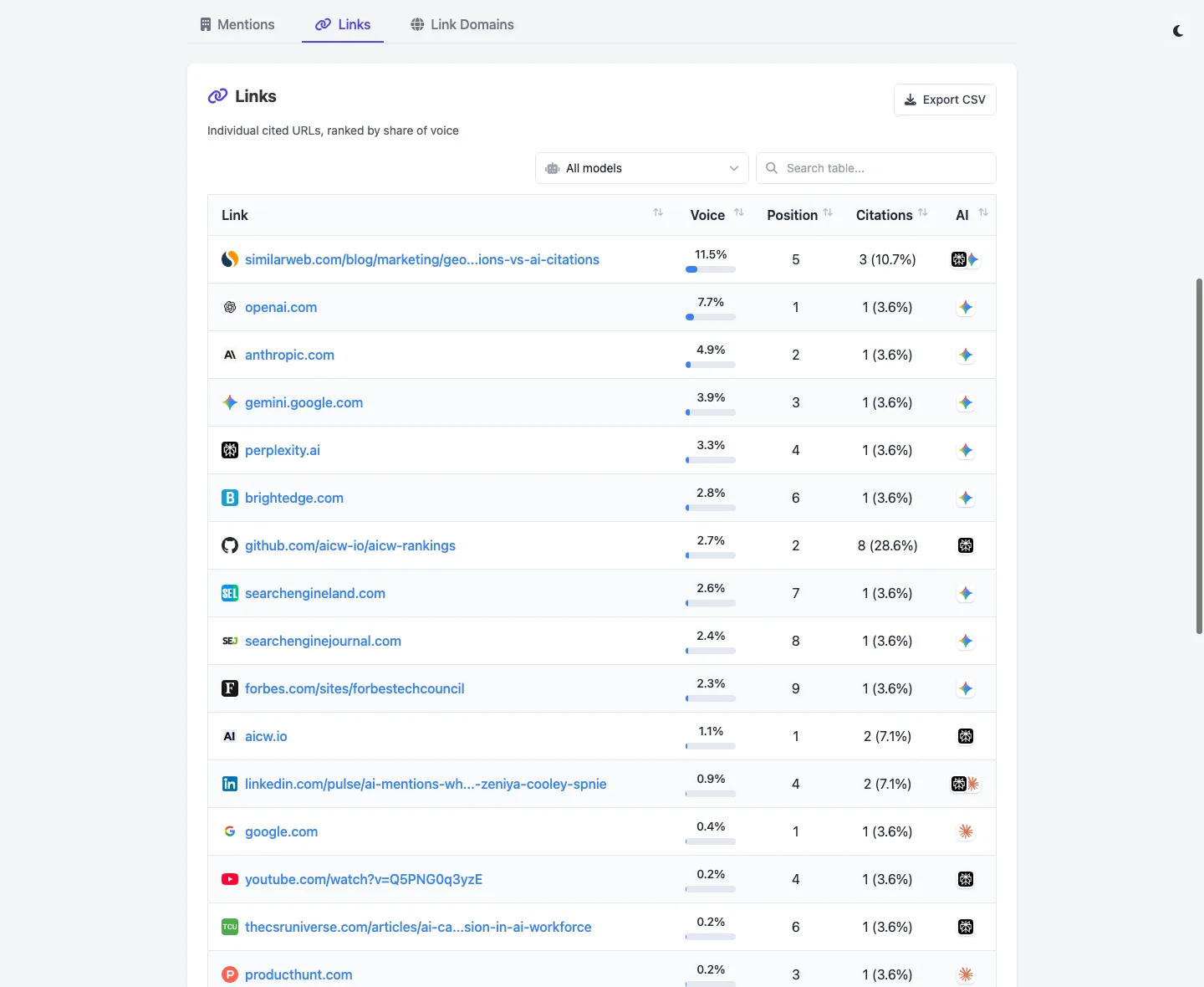This screenshot has height=987, width=1204.
Task: Open github.com/aicw-io/aicw-rankings link
Action: 350,545
